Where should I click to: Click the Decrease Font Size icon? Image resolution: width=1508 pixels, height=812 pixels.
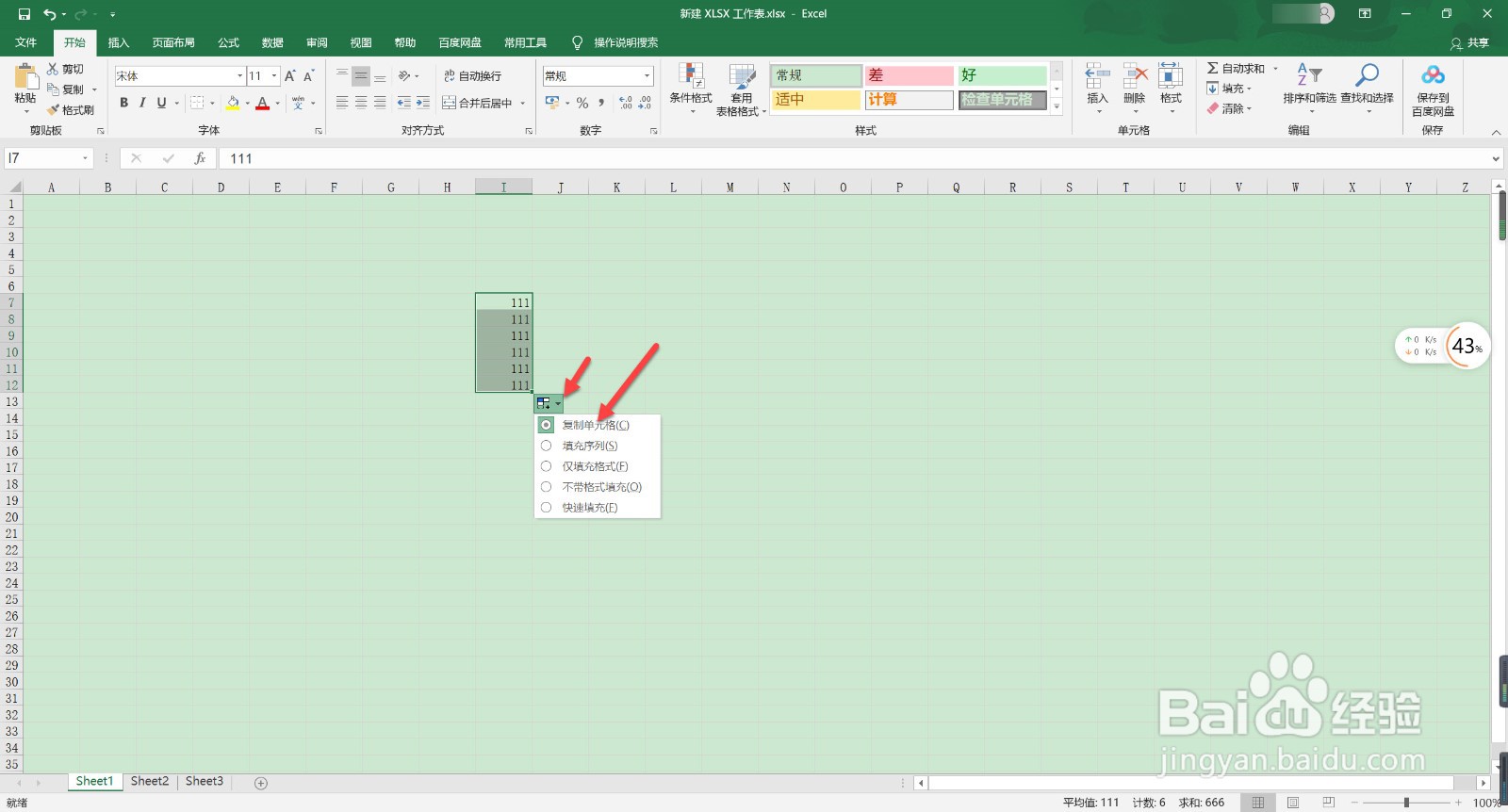[x=308, y=76]
